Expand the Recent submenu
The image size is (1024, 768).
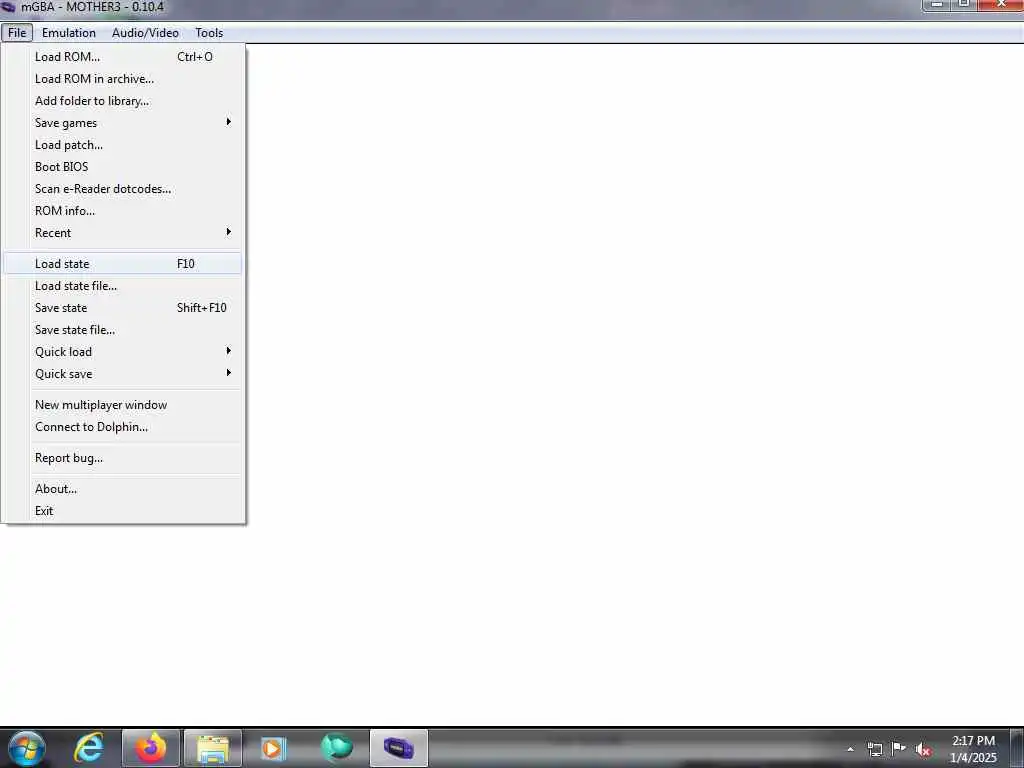(x=123, y=232)
